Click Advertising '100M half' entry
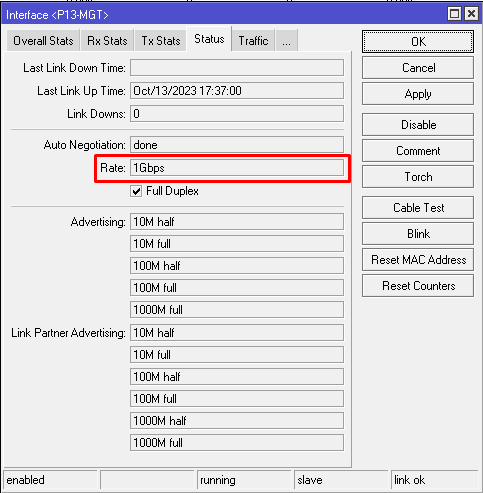This screenshot has height=493, width=483. [x=237, y=266]
